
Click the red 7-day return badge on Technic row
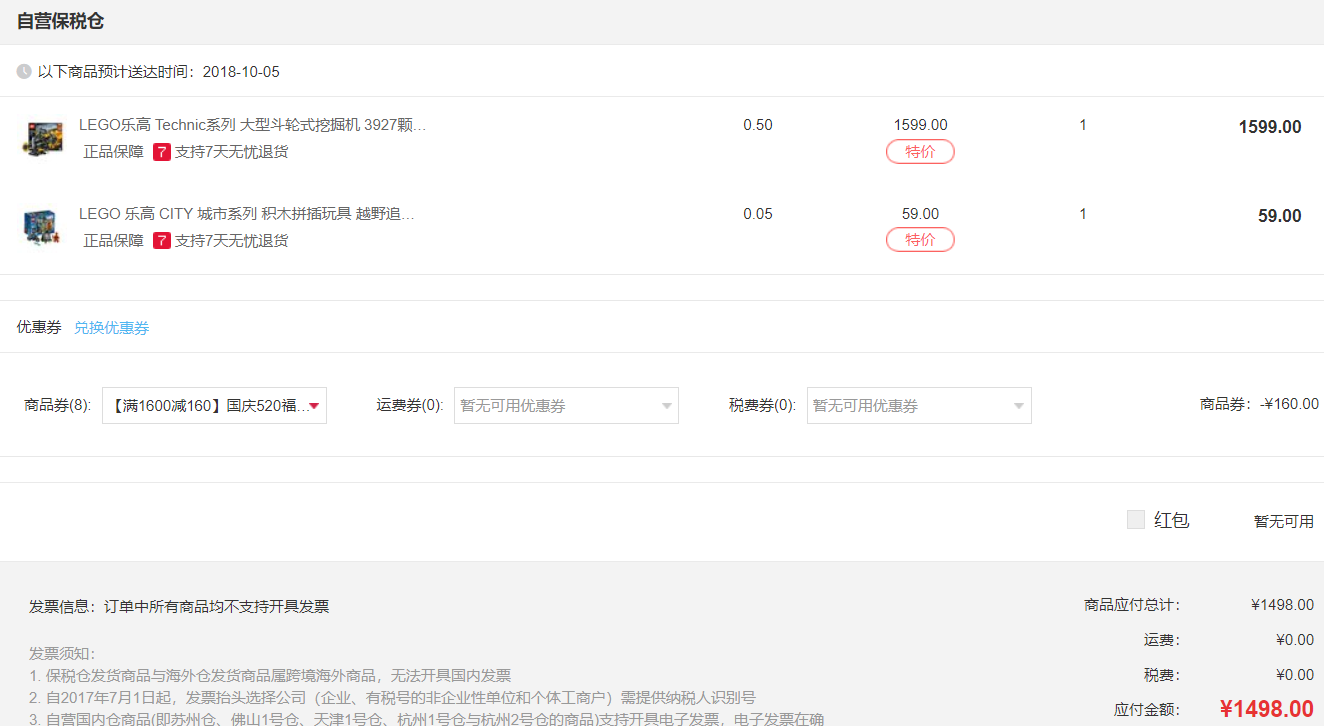(162, 152)
